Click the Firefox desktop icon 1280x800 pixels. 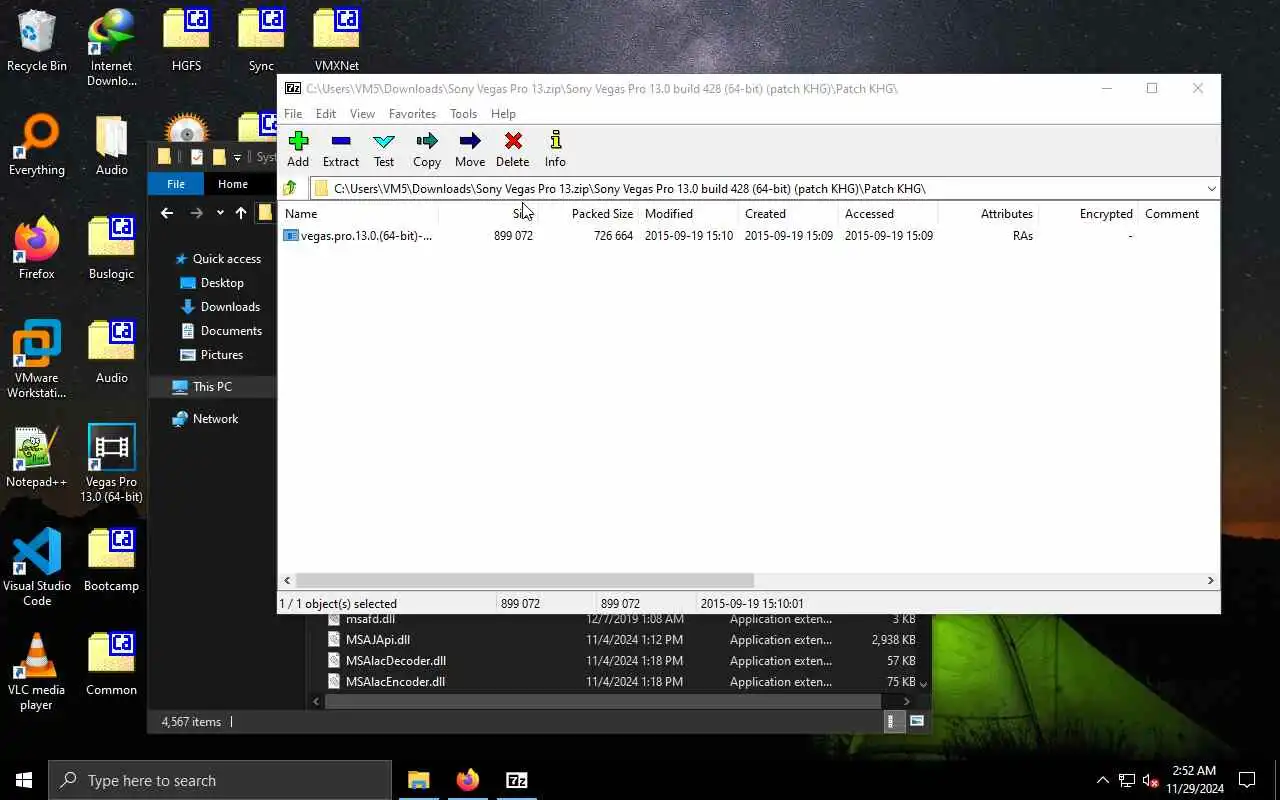(37, 250)
